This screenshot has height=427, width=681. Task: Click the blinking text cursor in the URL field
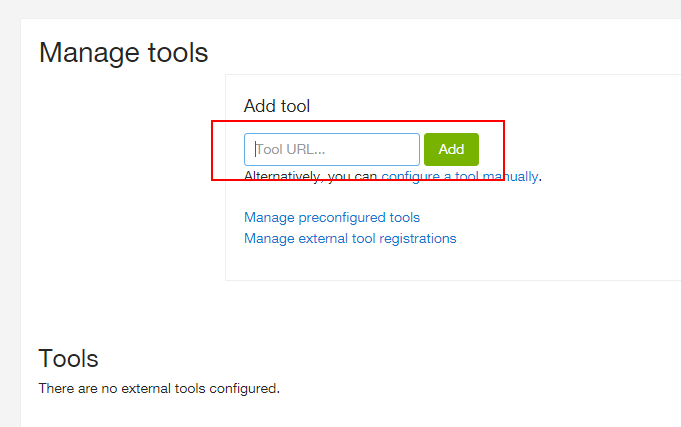click(256, 149)
